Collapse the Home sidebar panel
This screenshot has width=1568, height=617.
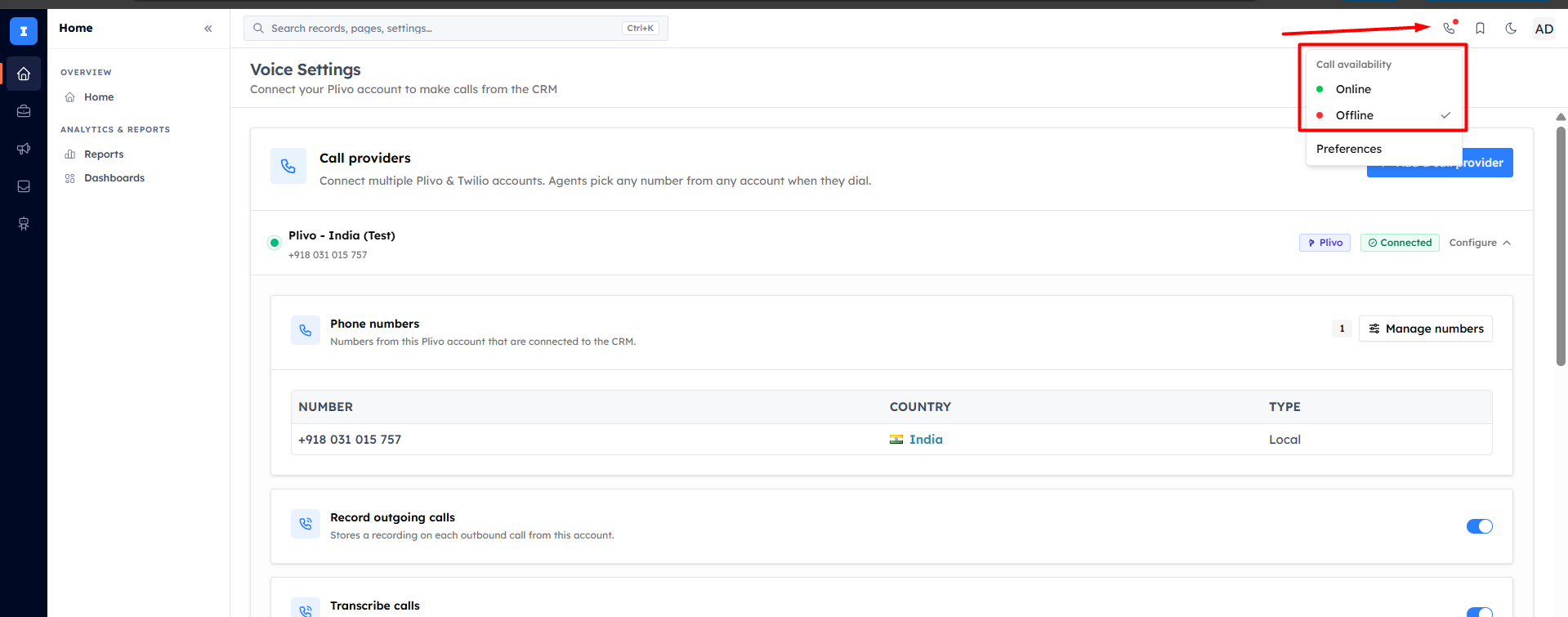coord(208,29)
